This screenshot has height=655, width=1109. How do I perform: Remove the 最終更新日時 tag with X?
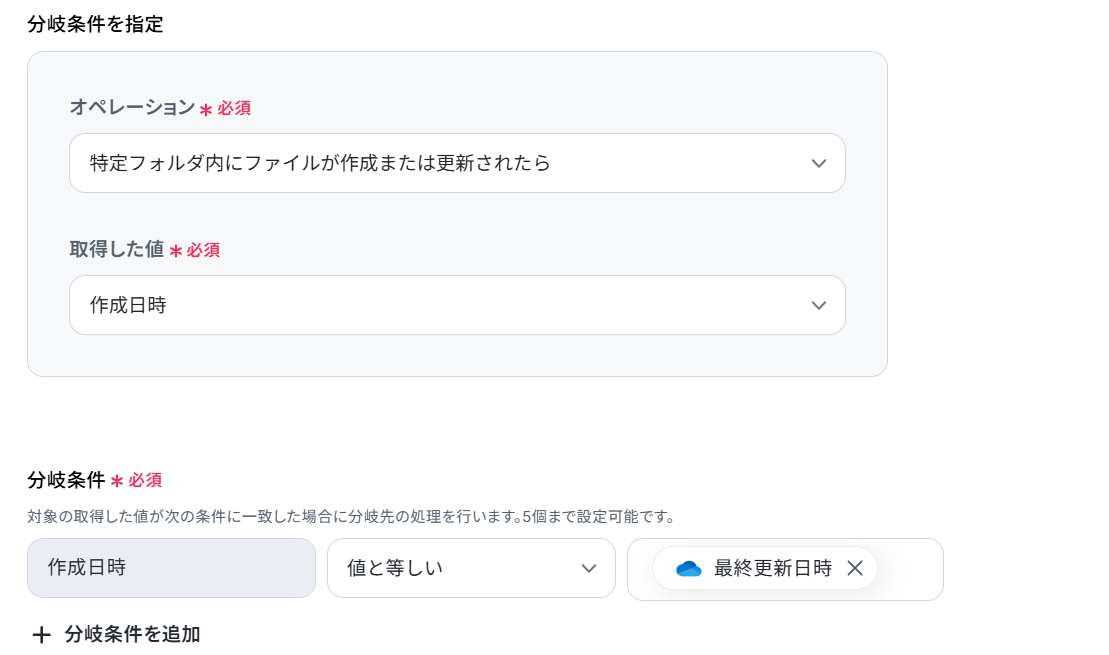pyautogui.click(x=854, y=568)
